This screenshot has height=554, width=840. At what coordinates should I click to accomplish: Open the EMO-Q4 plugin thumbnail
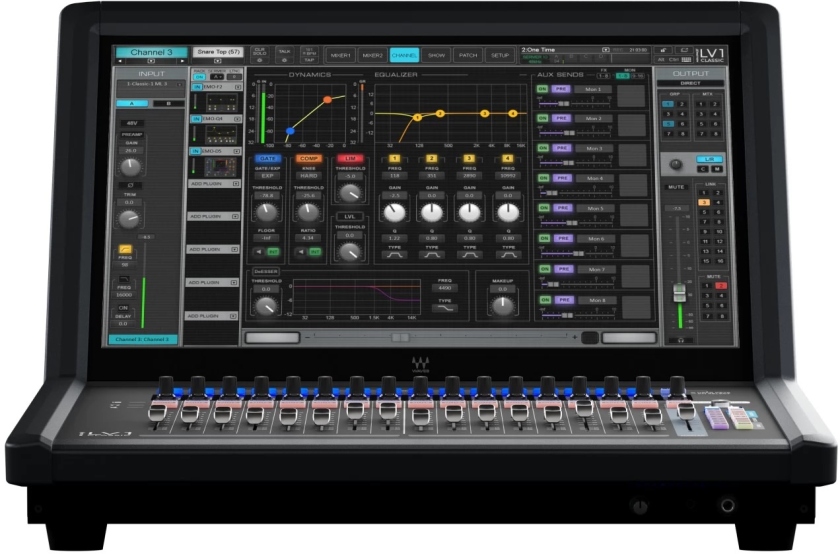click(222, 134)
